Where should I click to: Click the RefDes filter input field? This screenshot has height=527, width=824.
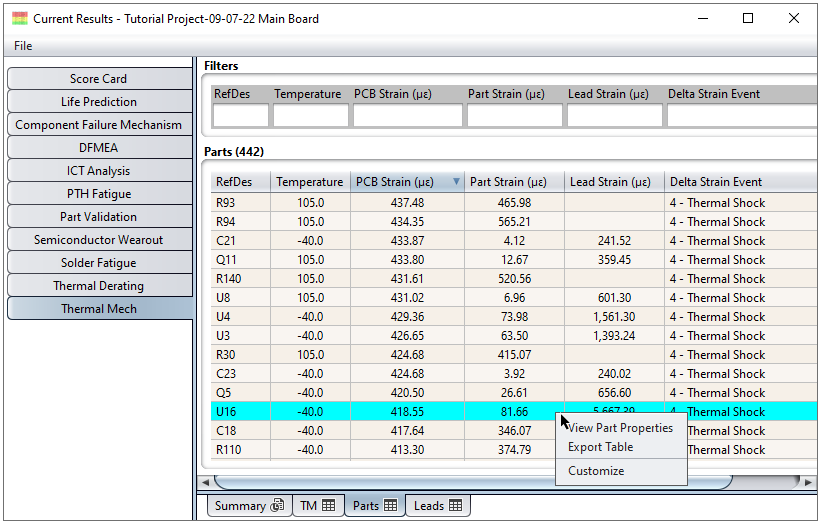pos(240,116)
